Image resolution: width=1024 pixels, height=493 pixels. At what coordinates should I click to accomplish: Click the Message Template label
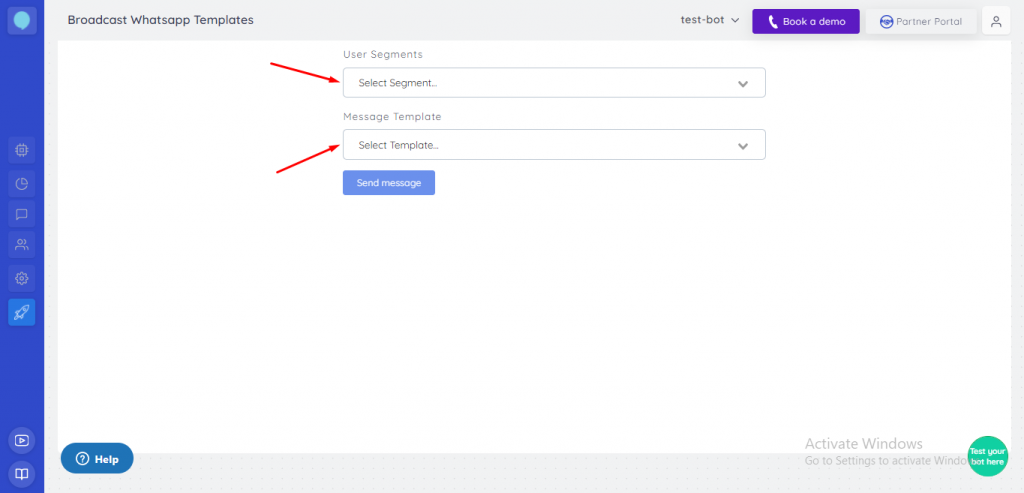tap(392, 117)
